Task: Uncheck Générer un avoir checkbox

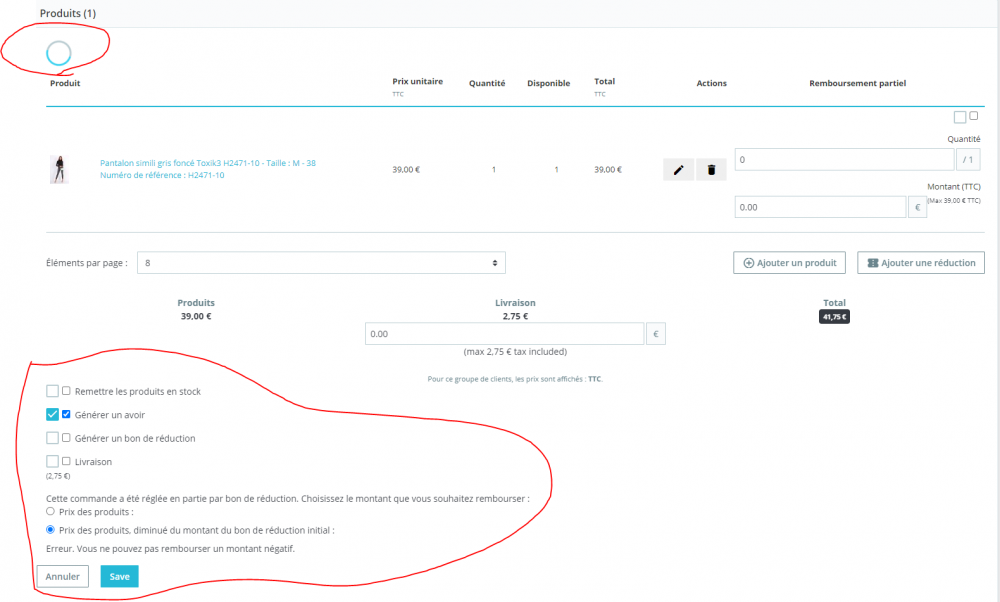Action: tap(52, 415)
